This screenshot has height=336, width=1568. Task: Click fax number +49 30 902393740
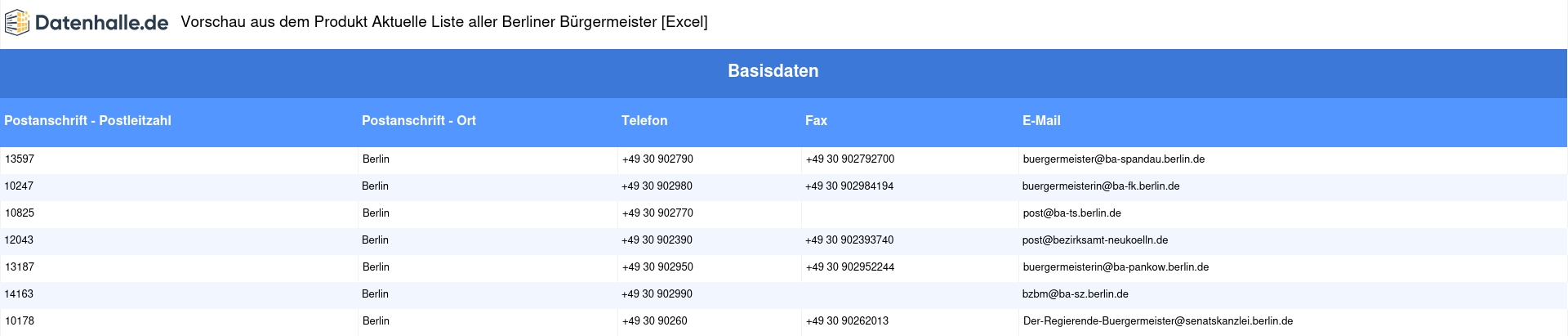point(849,240)
